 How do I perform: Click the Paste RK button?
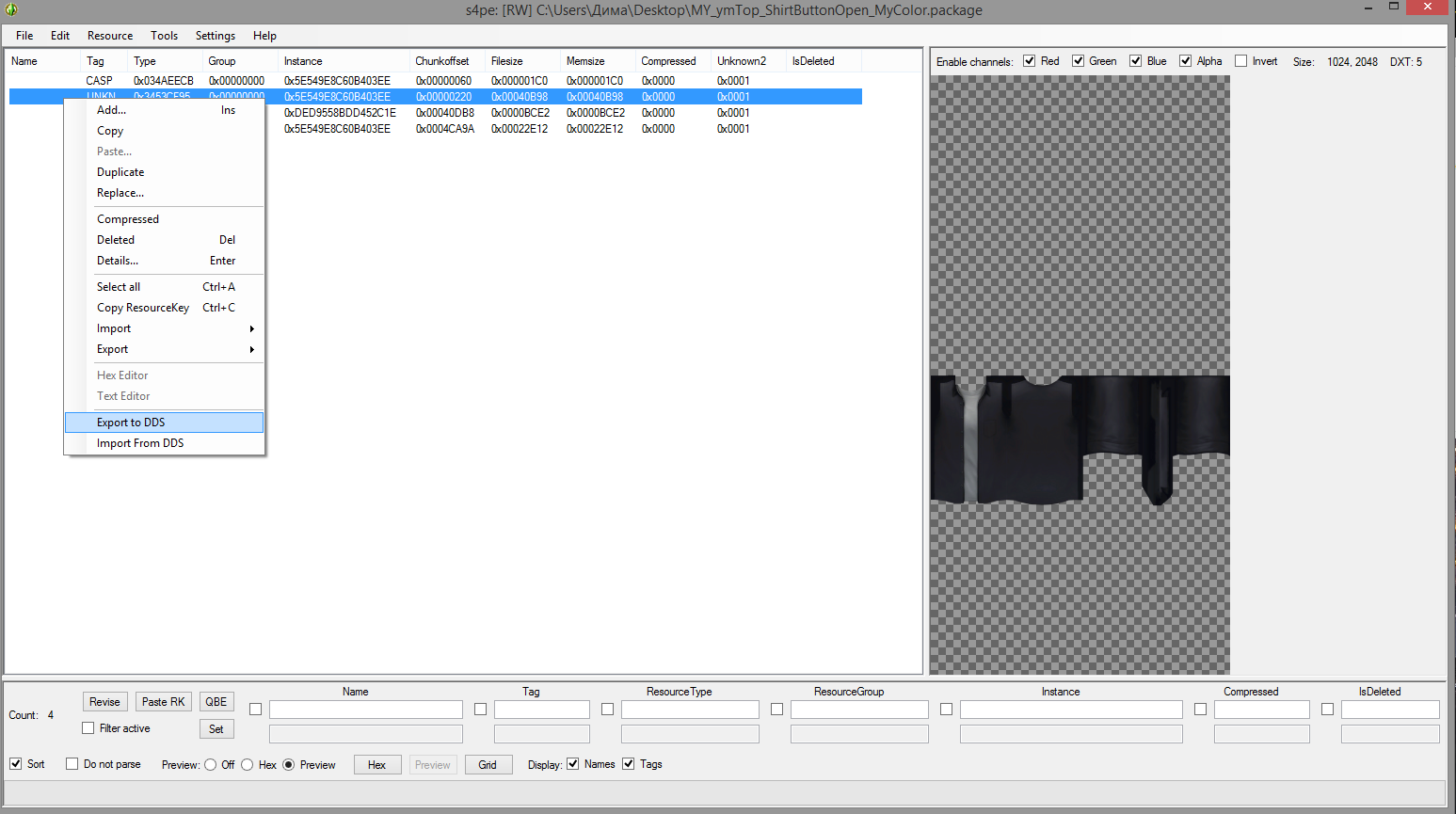click(x=164, y=702)
